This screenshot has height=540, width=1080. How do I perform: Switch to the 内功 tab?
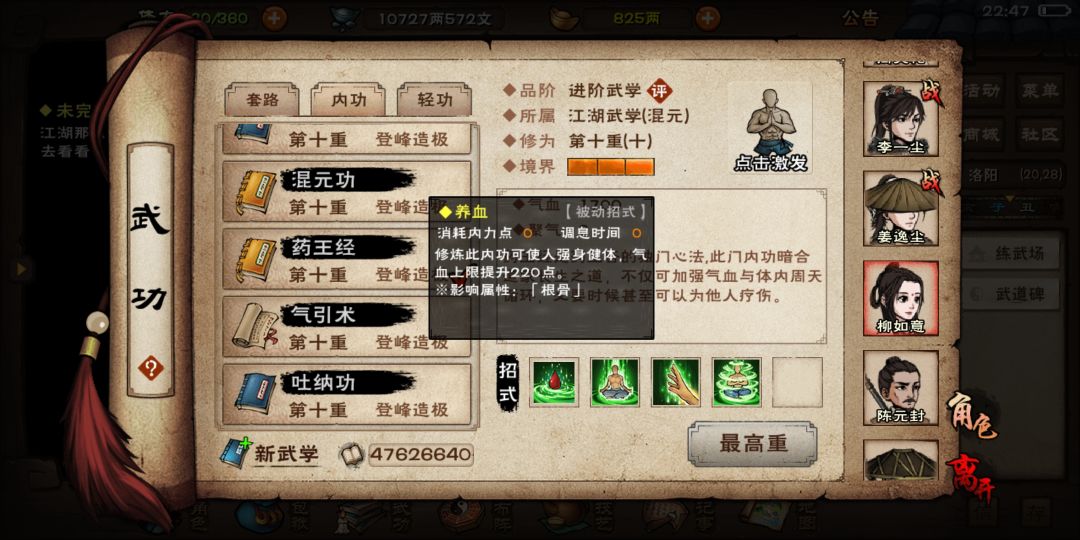pos(349,100)
